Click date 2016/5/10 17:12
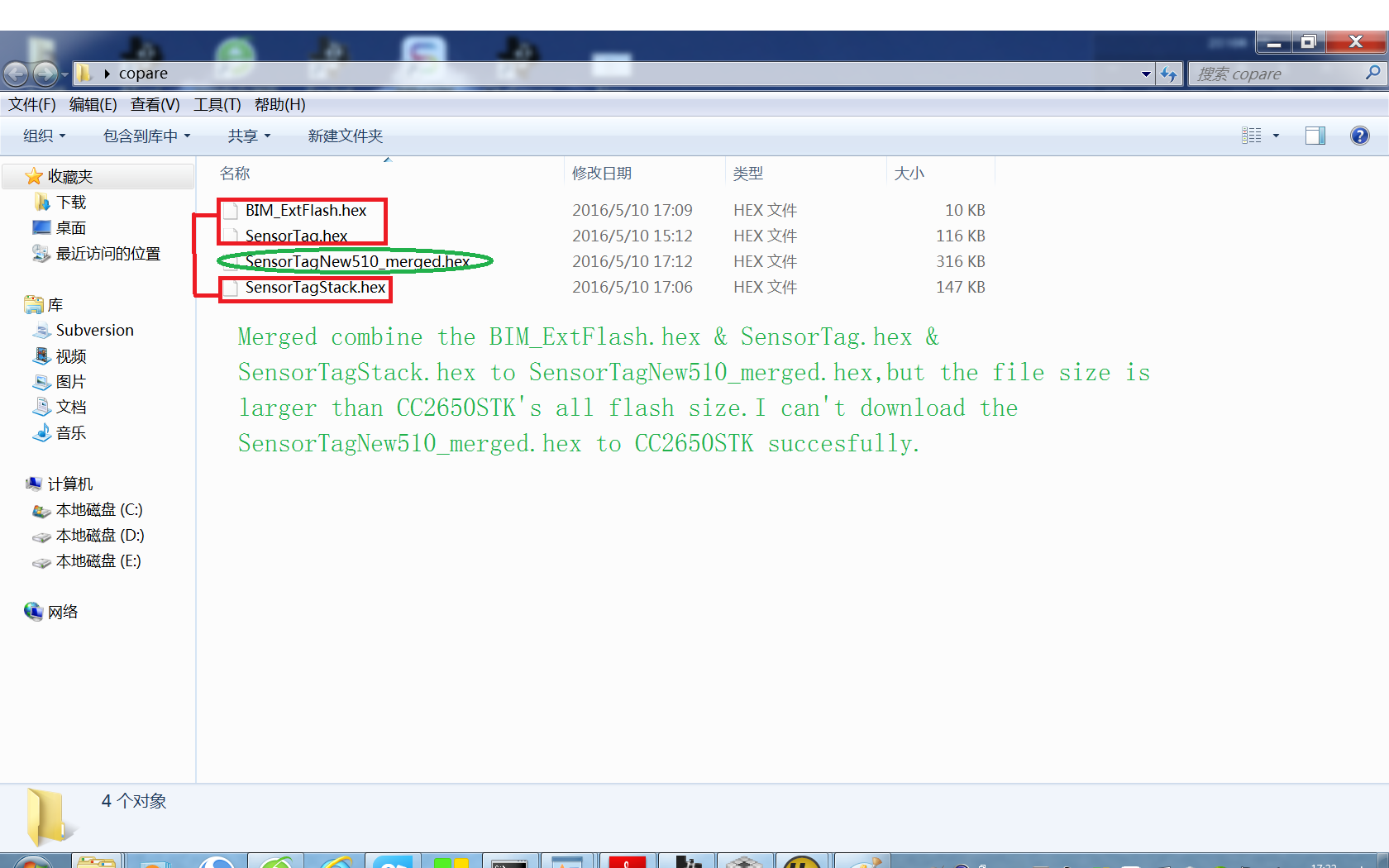This screenshot has width=1389, height=868. pos(632,261)
